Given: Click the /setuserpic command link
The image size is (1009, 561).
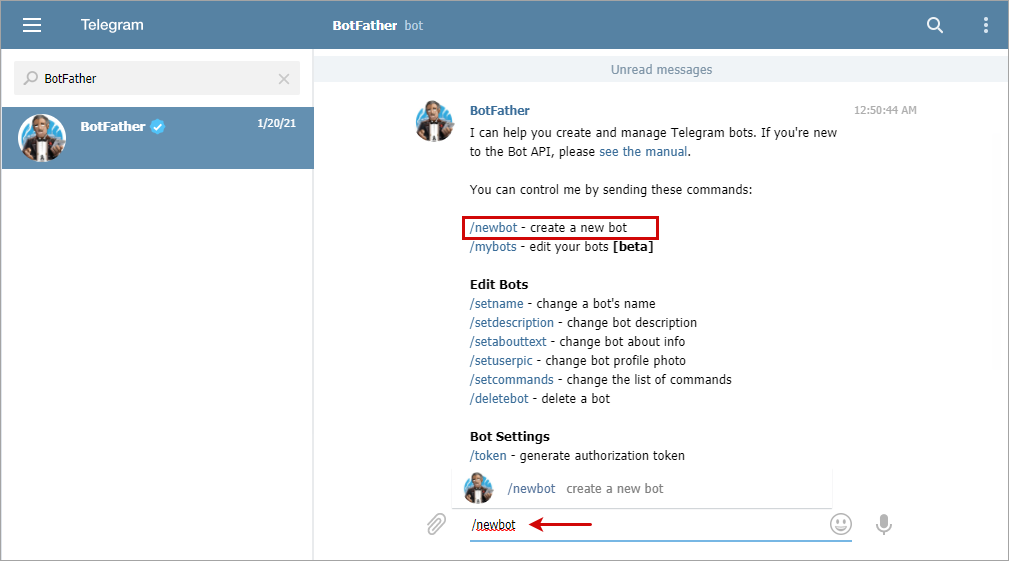Looking at the screenshot, I should (501, 361).
